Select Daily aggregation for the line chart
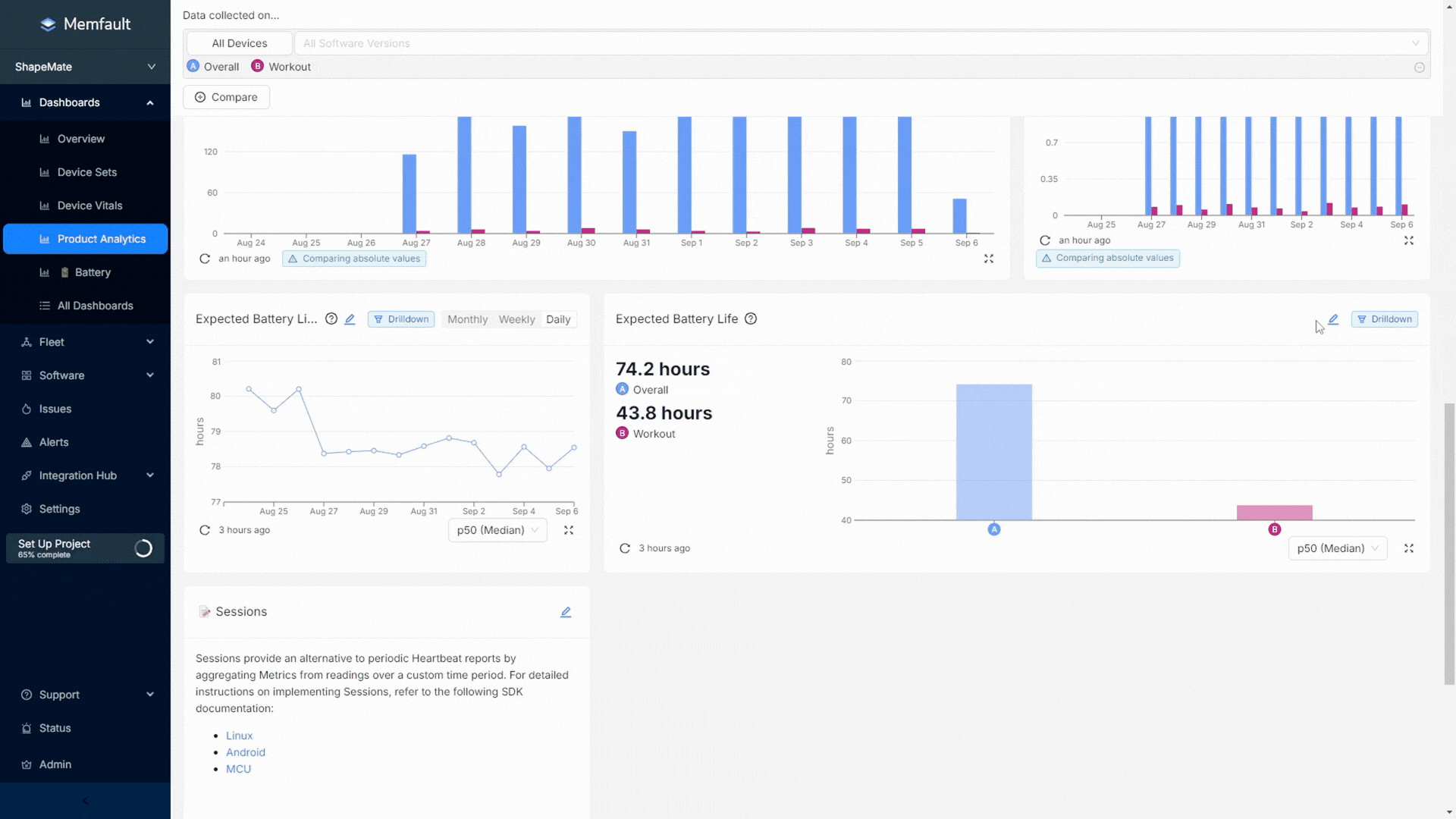 [558, 319]
